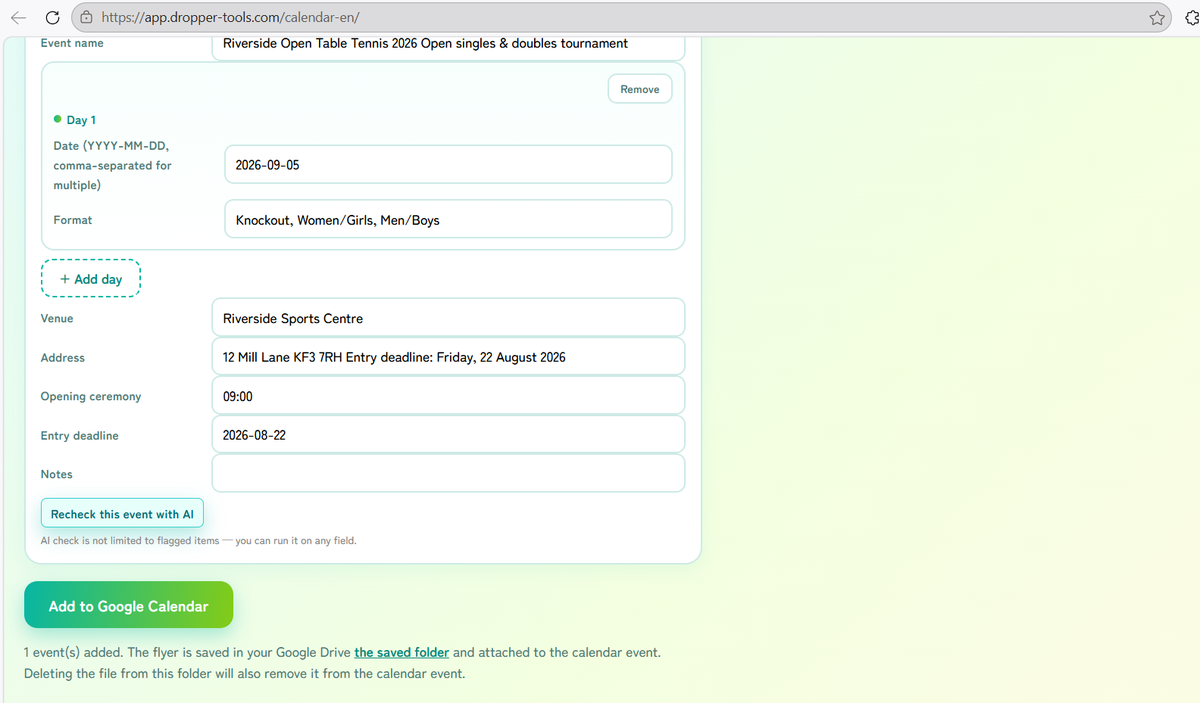Add another day with + Add day
The width and height of the screenshot is (1200, 703).
pos(91,279)
